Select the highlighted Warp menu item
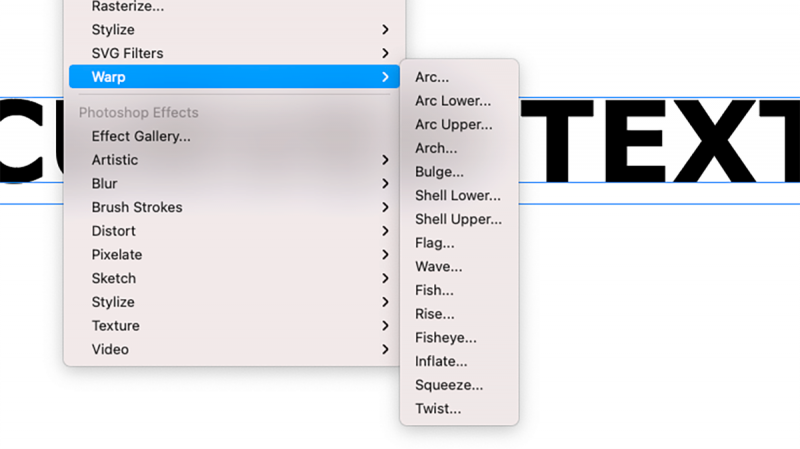The width and height of the screenshot is (800, 449). [x=234, y=77]
